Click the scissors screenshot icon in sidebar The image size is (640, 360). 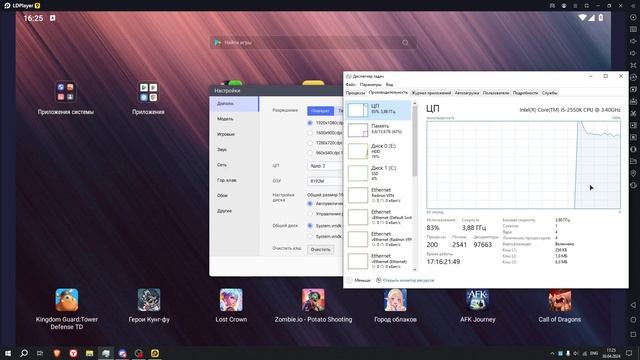tap(633, 113)
